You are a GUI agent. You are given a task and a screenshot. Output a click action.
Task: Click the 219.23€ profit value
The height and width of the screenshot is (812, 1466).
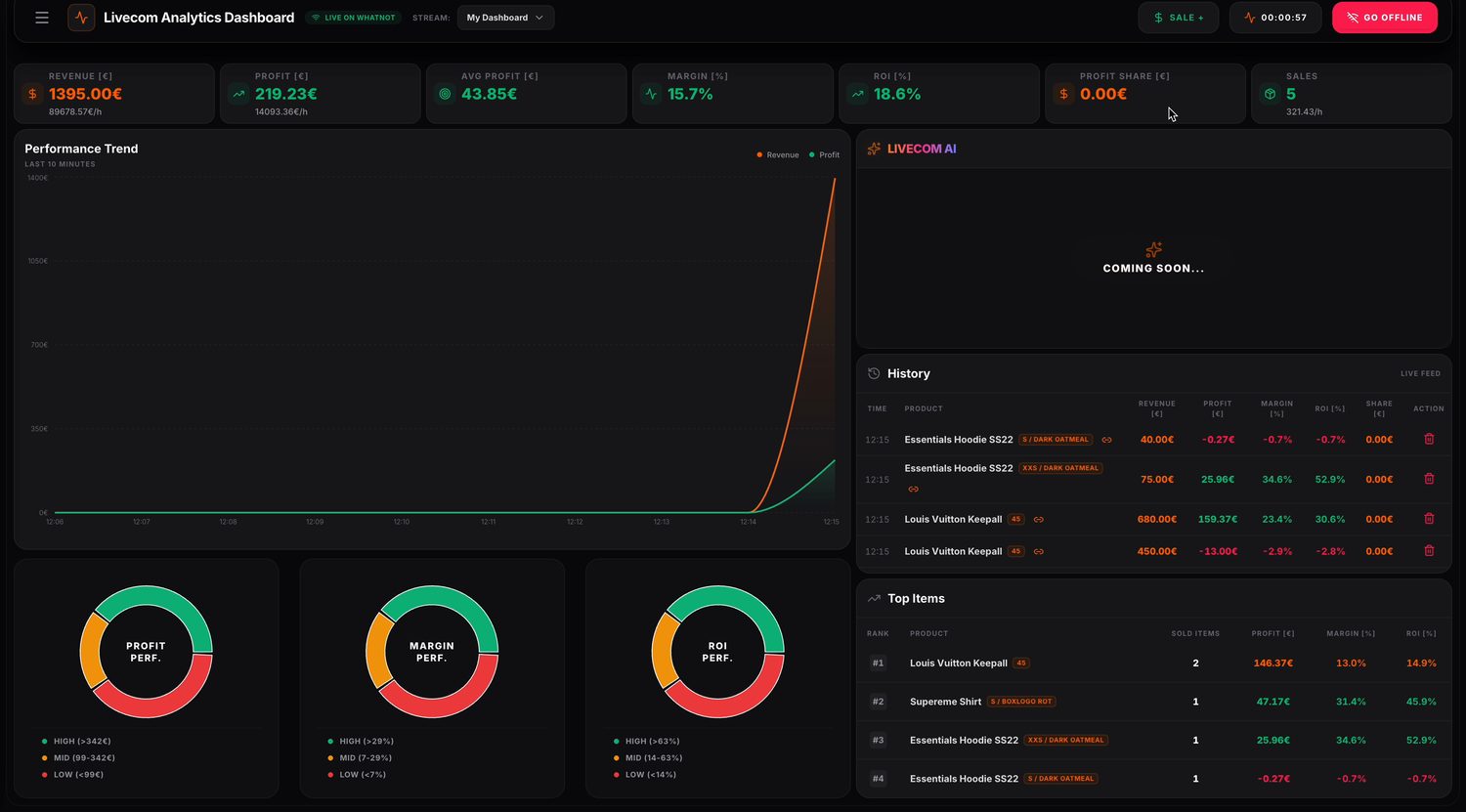click(x=286, y=94)
